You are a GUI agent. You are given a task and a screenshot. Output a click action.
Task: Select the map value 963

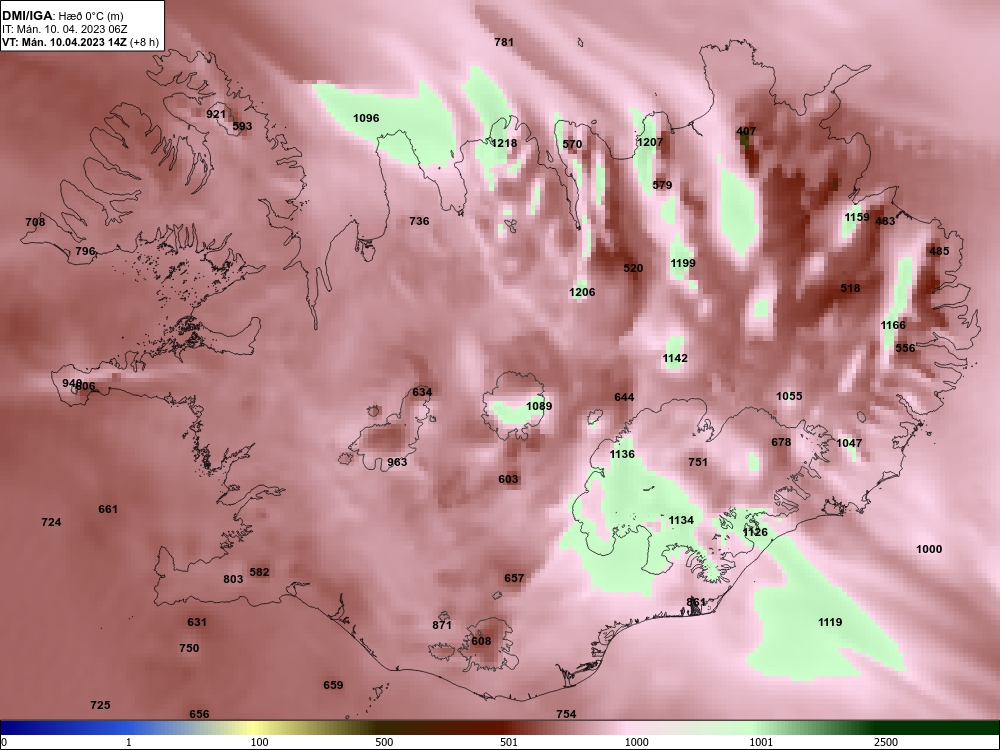tap(397, 462)
